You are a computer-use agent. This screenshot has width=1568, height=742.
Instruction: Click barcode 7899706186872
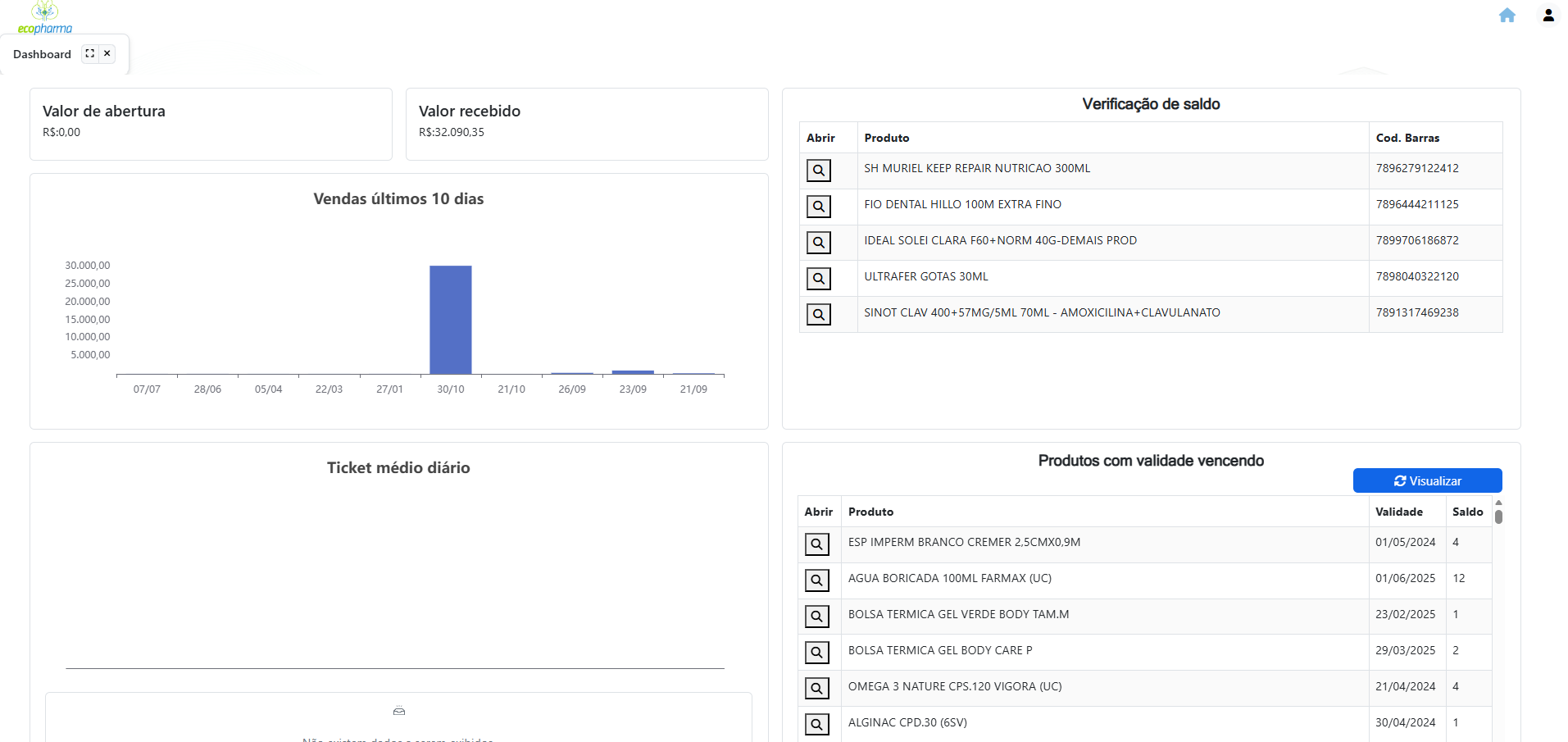(x=1417, y=240)
